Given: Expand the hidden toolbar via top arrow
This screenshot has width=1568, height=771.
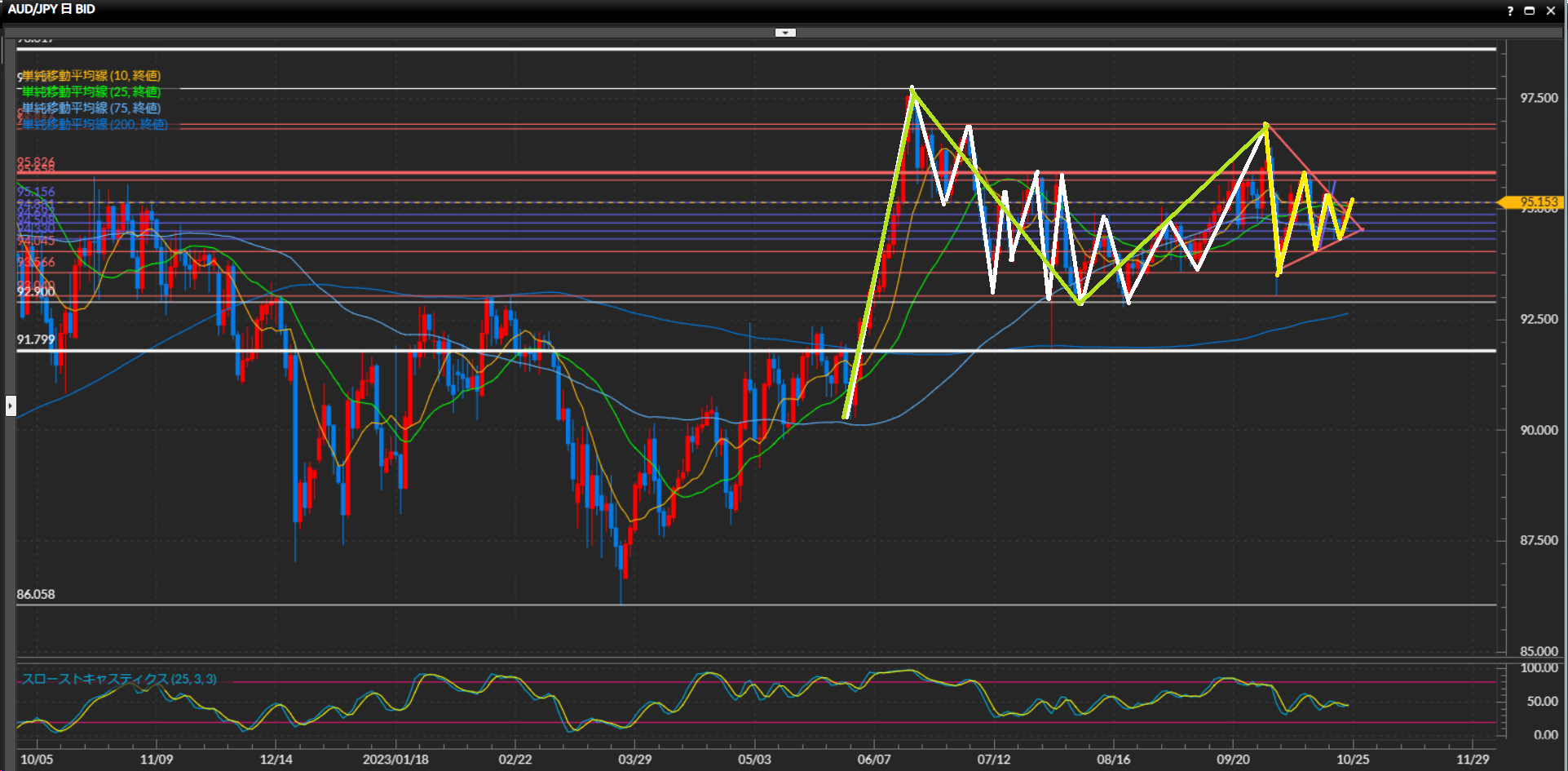Looking at the screenshot, I should click(x=784, y=33).
